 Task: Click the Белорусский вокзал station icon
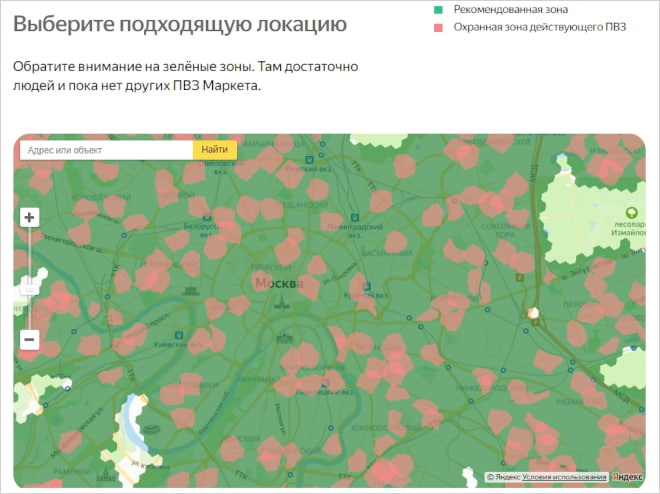point(207,218)
